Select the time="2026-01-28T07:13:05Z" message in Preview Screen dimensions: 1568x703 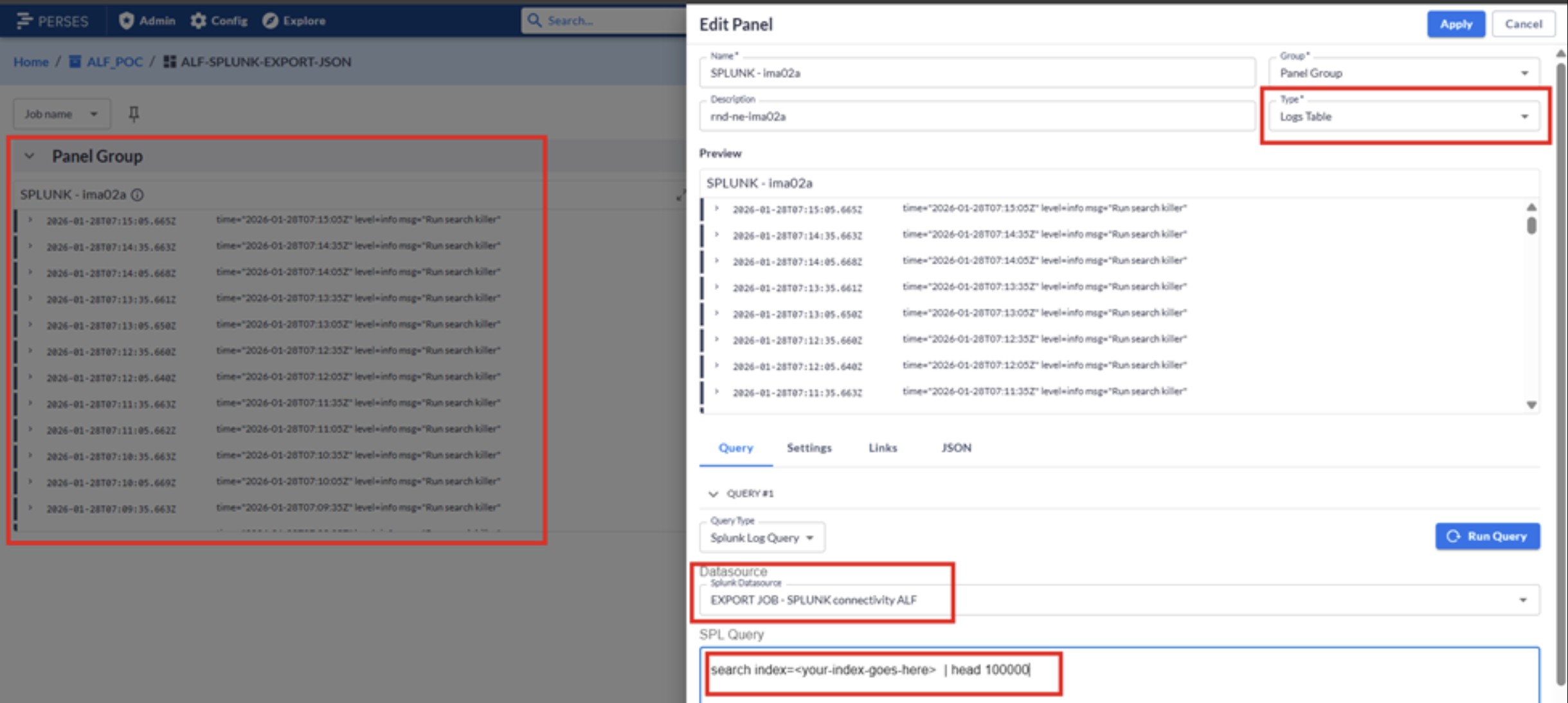tap(1045, 313)
